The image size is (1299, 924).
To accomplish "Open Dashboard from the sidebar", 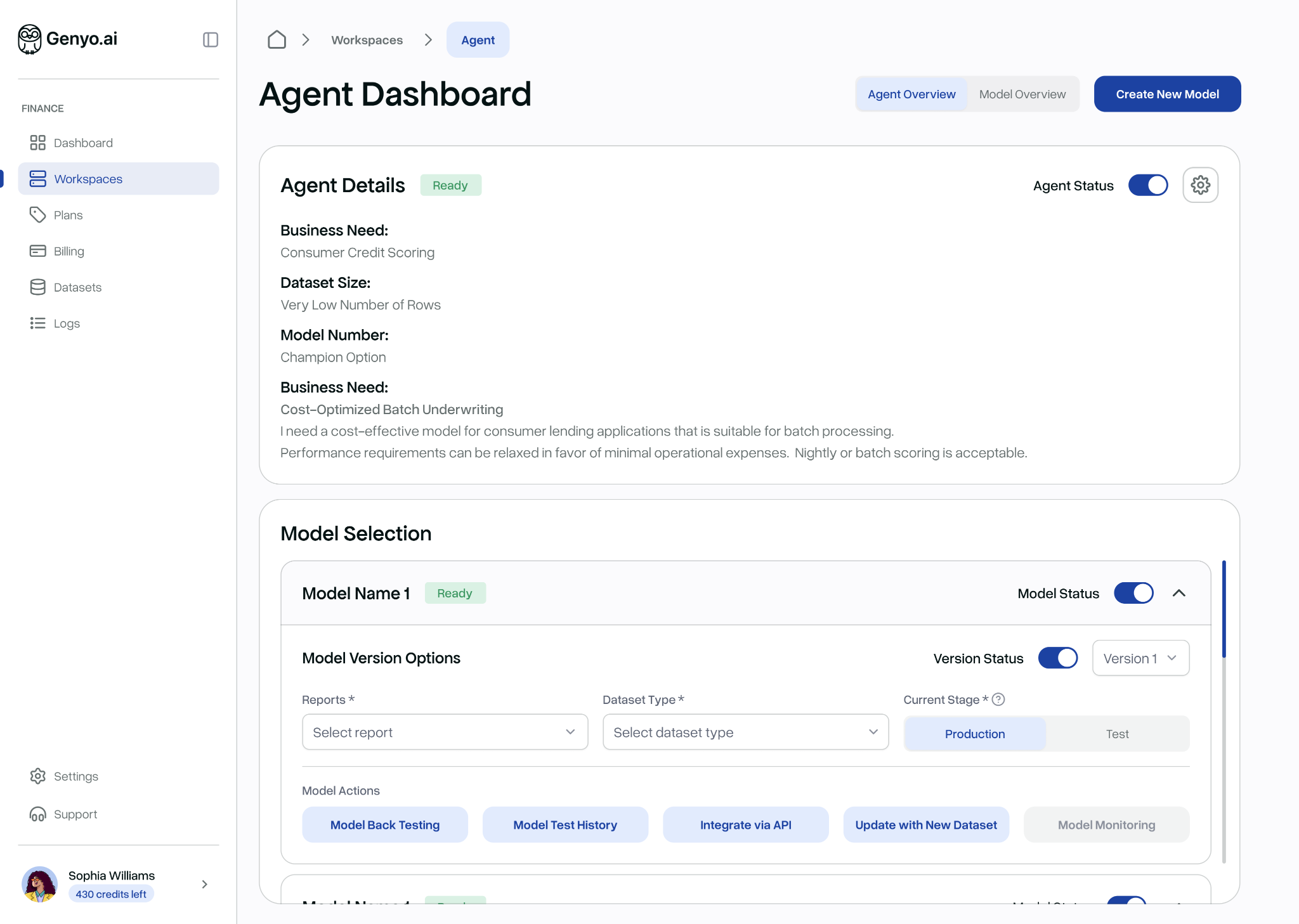I will coord(84,143).
